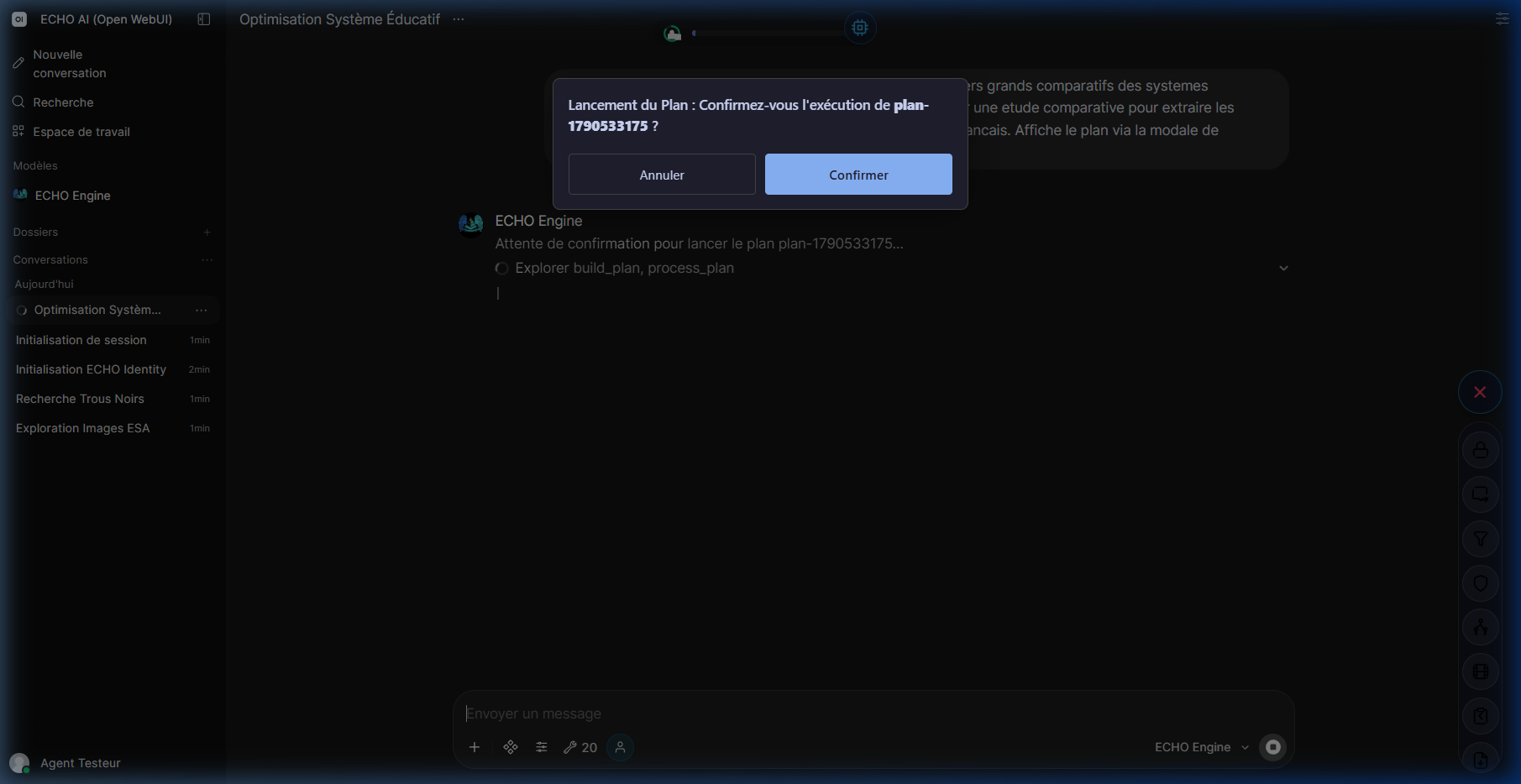Open options for the Optimisation Systèm... chat

tap(202, 310)
